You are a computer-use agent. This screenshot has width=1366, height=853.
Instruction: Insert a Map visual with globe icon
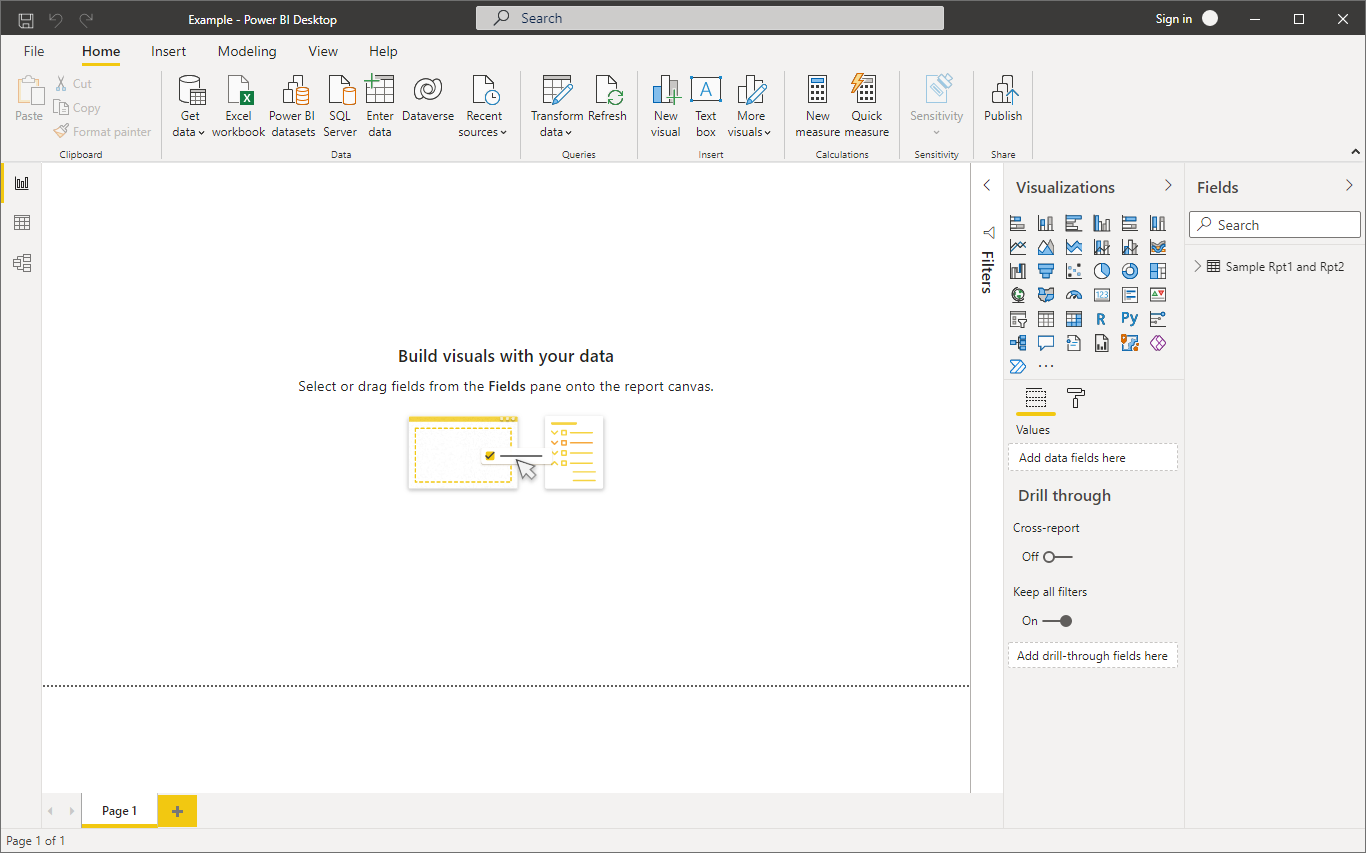point(1018,295)
